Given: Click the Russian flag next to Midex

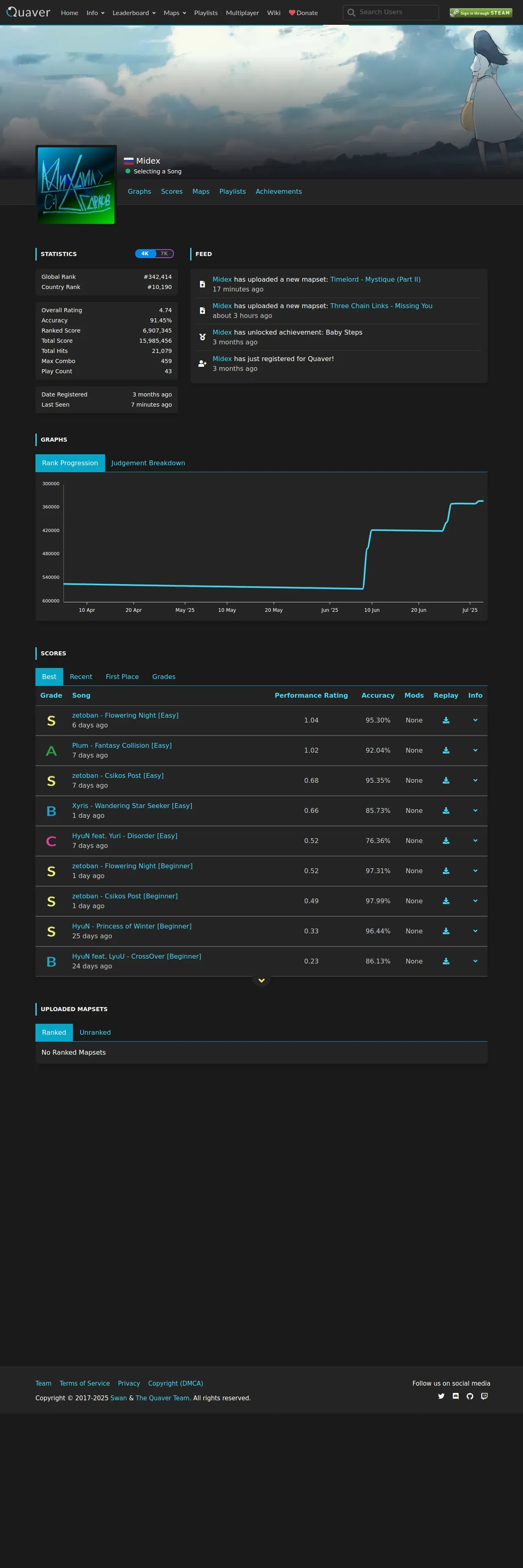Looking at the screenshot, I should 128,161.
